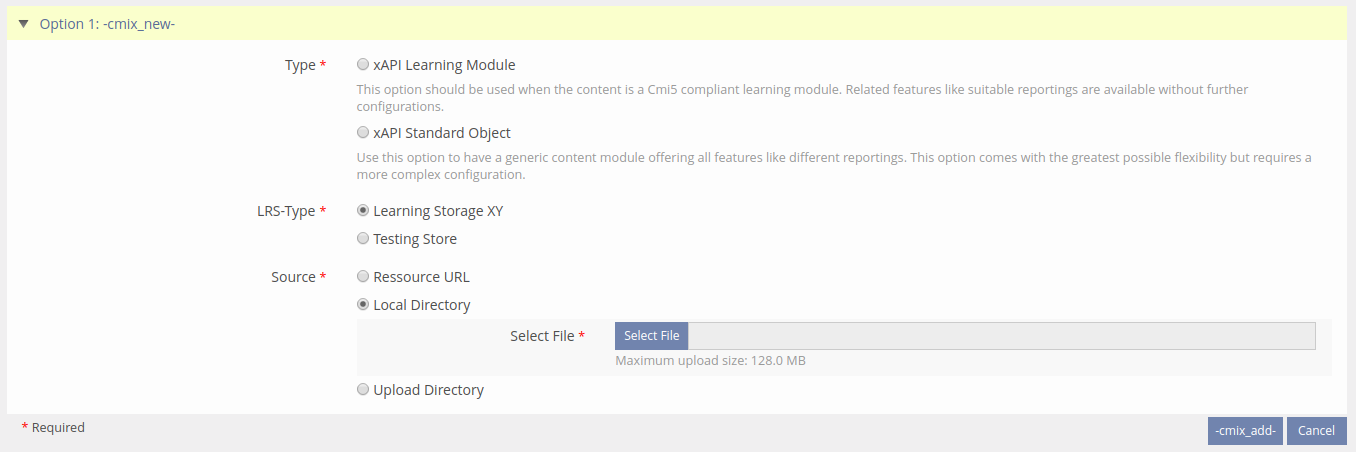The image size is (1356, 452).
Task: Click the 'Maximum upload size: 128.0 MB' hint
Action: click(710, 361)
